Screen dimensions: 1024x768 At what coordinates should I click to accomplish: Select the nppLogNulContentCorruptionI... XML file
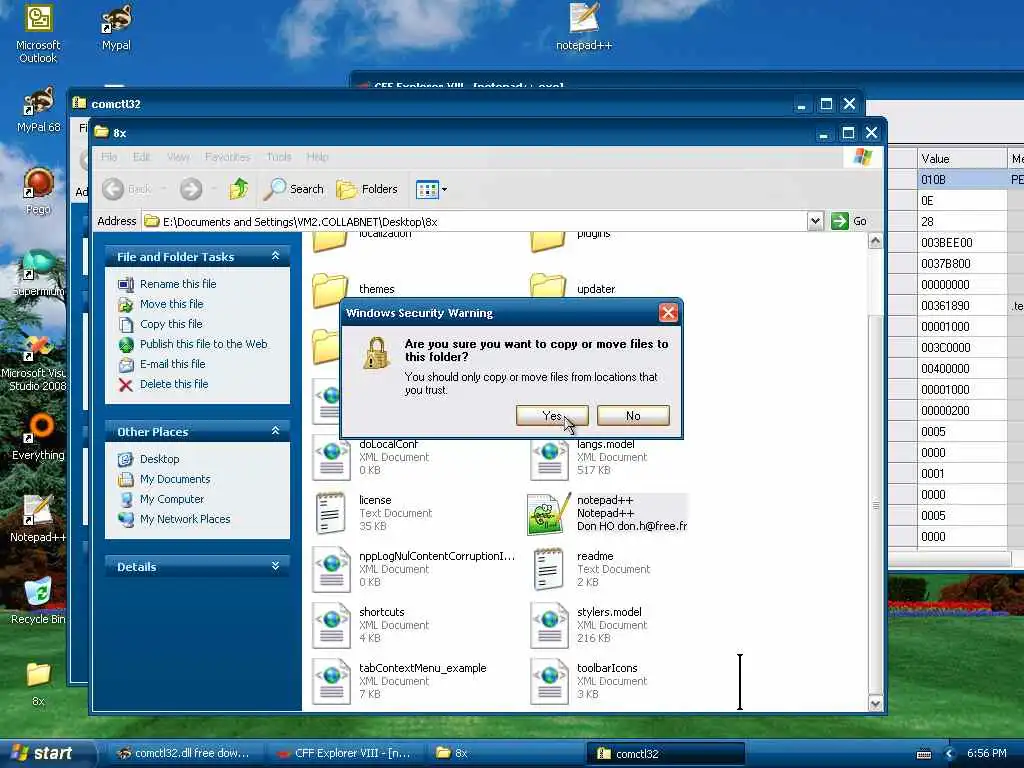[413, 569]
